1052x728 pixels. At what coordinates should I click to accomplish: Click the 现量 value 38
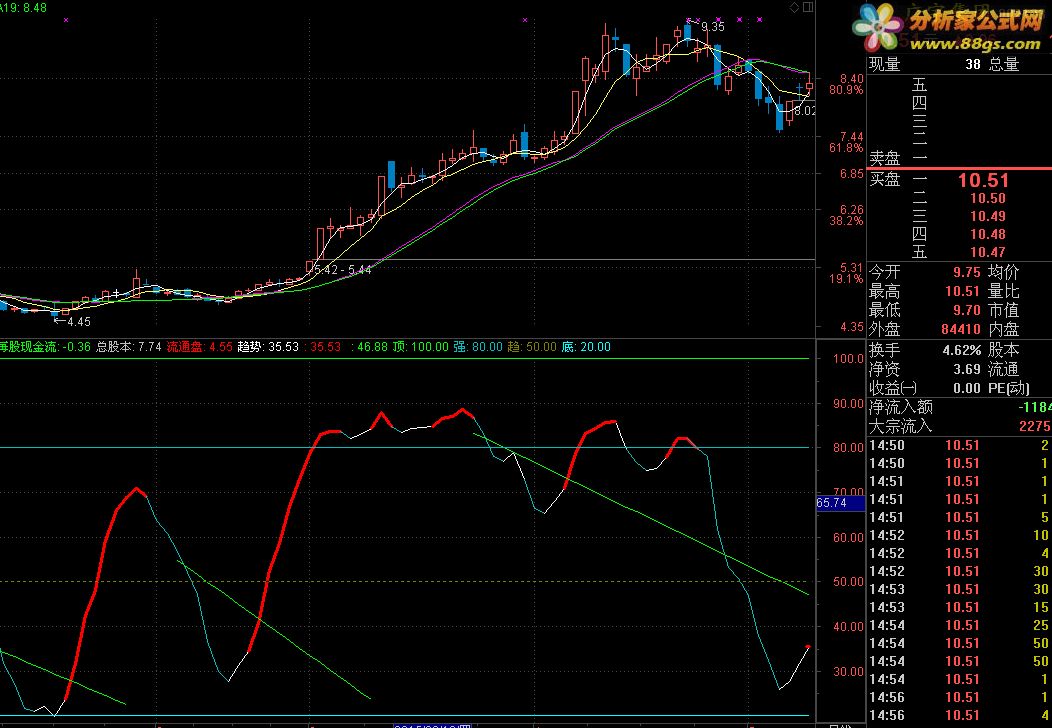[973, 64]
